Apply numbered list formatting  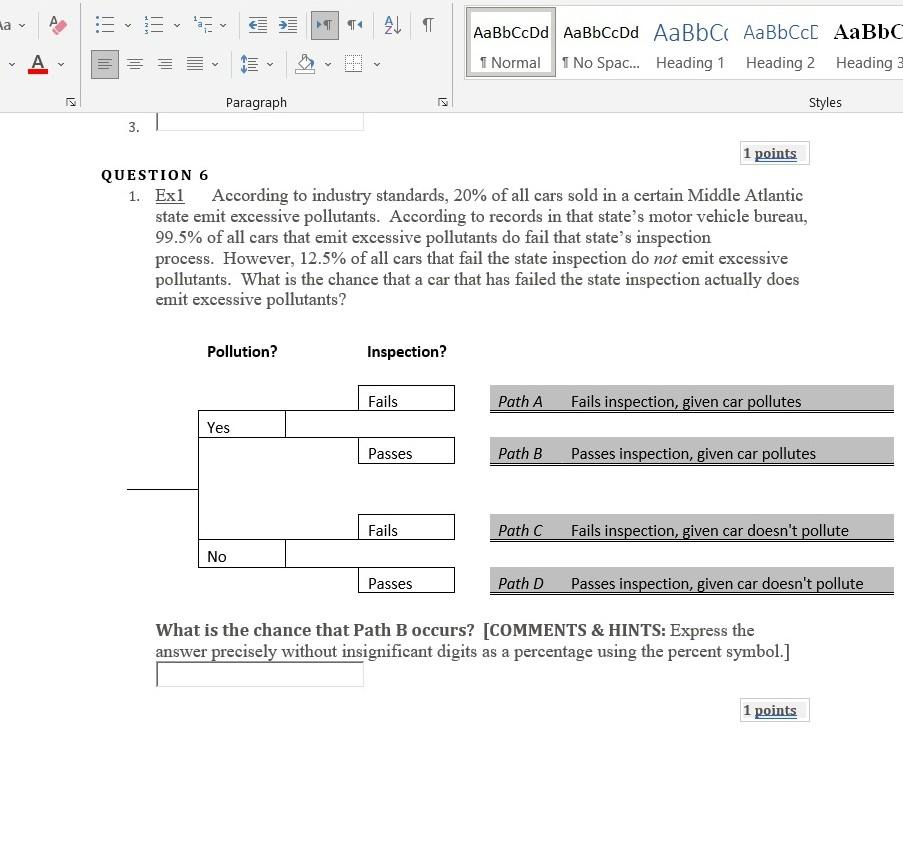pyautogui.click(x=154, y=25)
